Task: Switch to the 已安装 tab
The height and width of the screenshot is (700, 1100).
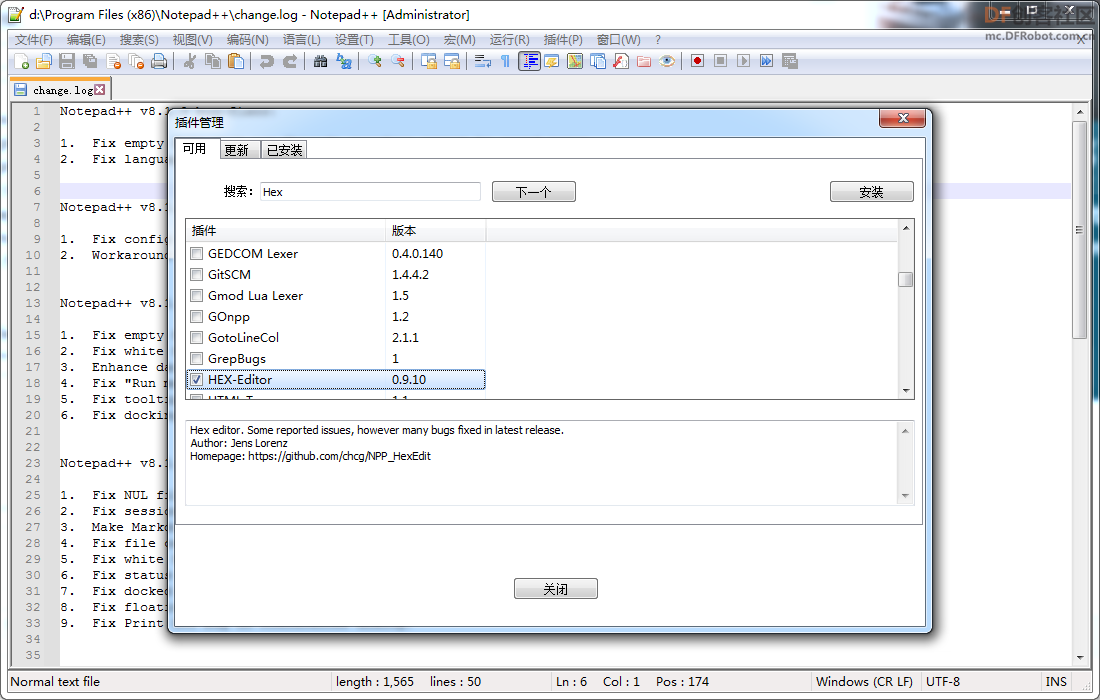Action: click(x=284, y=150)
